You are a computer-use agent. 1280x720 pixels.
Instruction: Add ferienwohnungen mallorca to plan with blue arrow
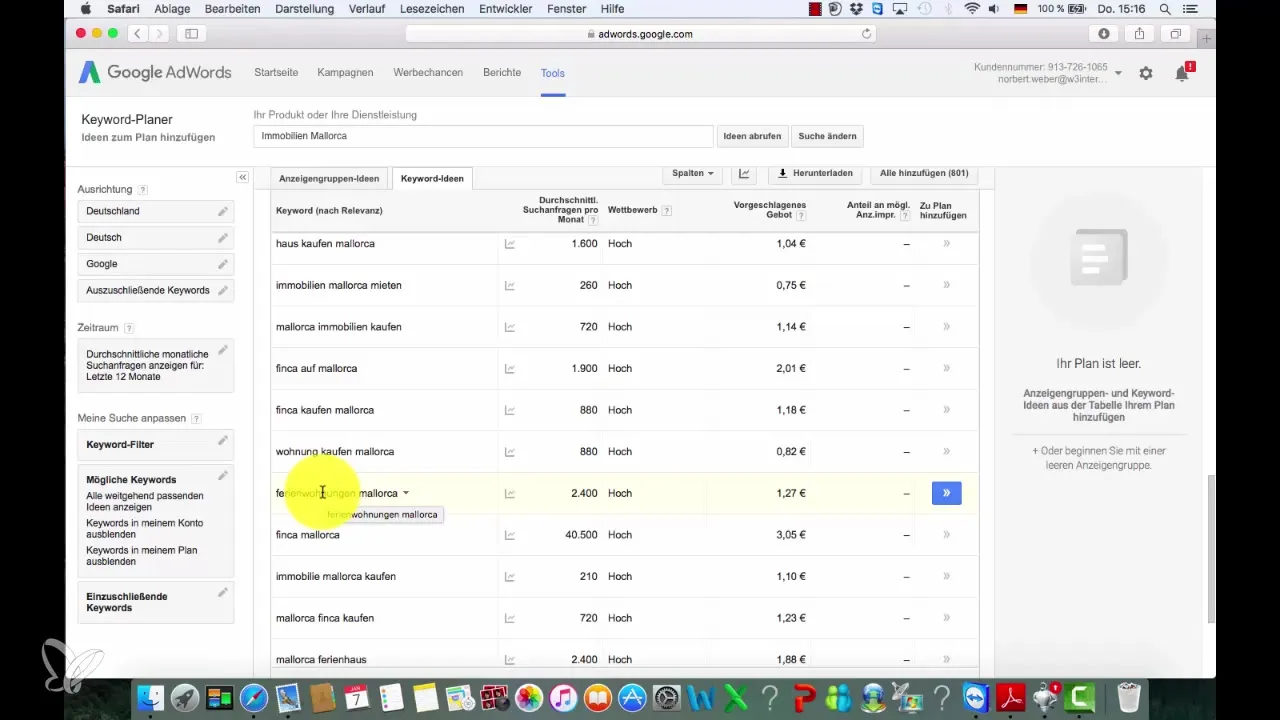(x=946, y=493)
